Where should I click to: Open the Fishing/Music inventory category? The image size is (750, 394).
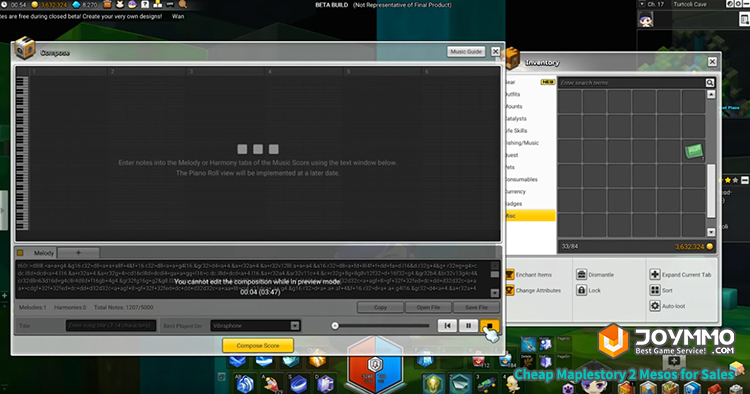click(x=530, y=143)
